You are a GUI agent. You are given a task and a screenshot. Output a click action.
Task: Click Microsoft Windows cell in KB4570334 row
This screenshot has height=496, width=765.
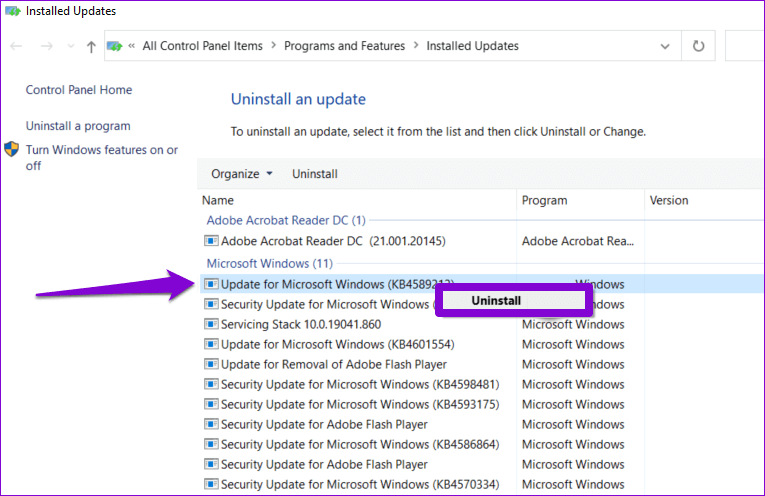pos(573,484)
